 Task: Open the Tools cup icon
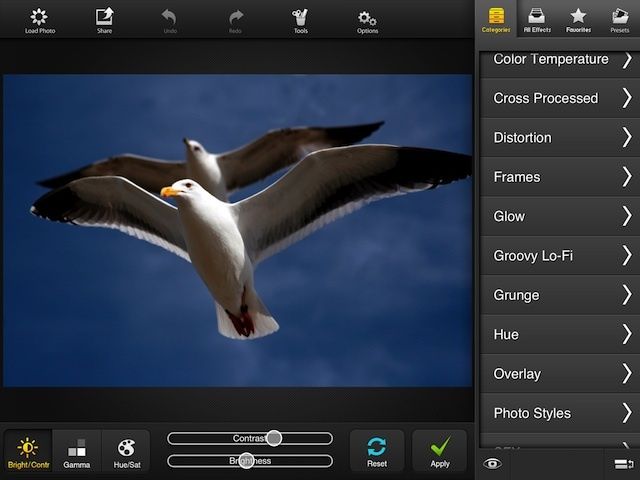tap(300, 19)
